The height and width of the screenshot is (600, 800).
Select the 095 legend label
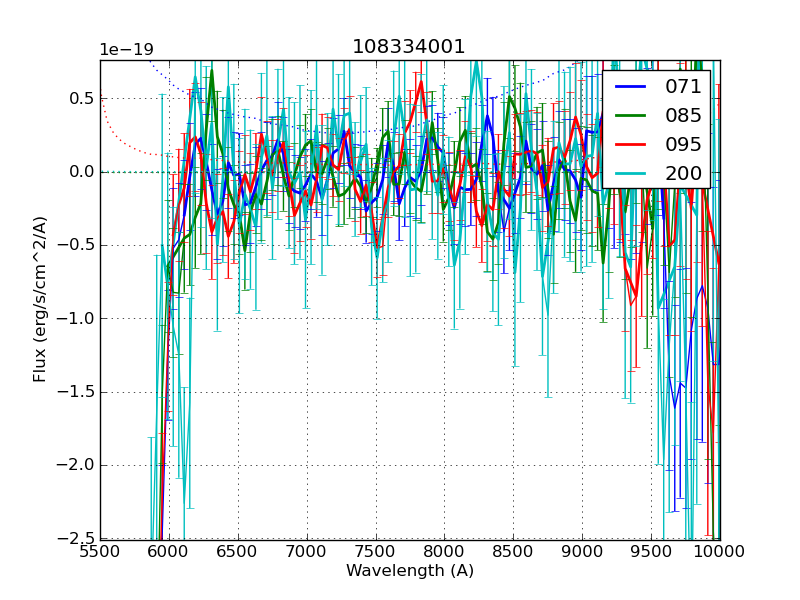tap(683, 144)
